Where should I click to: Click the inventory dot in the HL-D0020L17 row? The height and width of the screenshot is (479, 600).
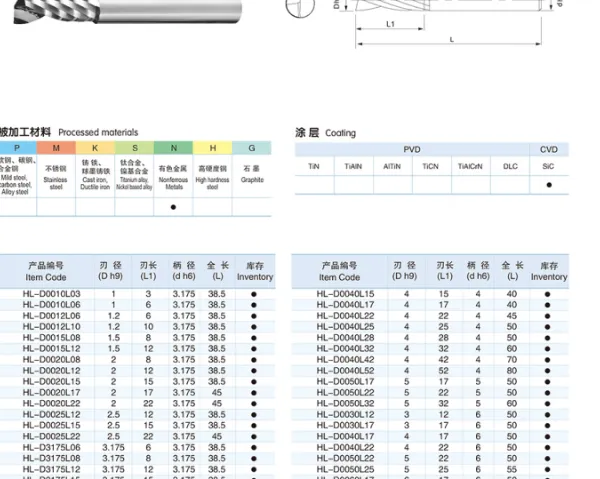(x=254, y=393)
